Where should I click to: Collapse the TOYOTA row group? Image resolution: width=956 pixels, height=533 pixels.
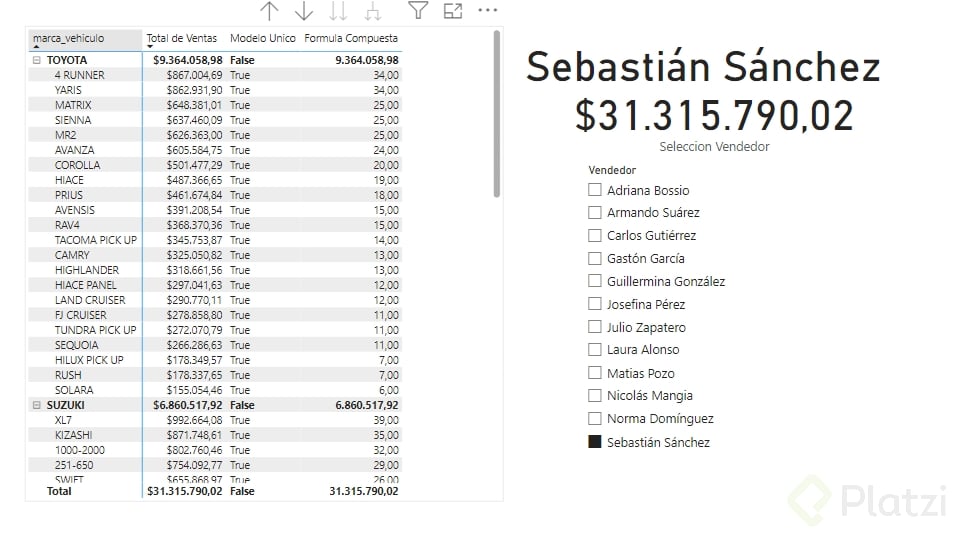[37, 60]
